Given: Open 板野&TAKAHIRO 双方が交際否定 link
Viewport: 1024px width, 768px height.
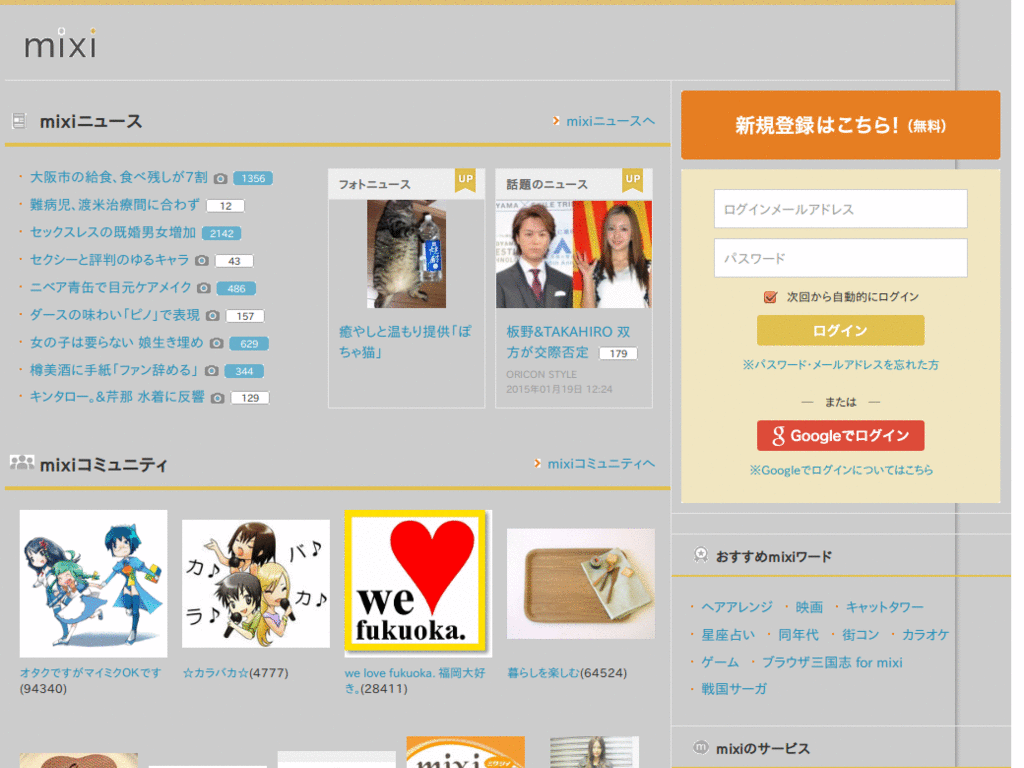Looking at the screenshot, I should [568, 342].
